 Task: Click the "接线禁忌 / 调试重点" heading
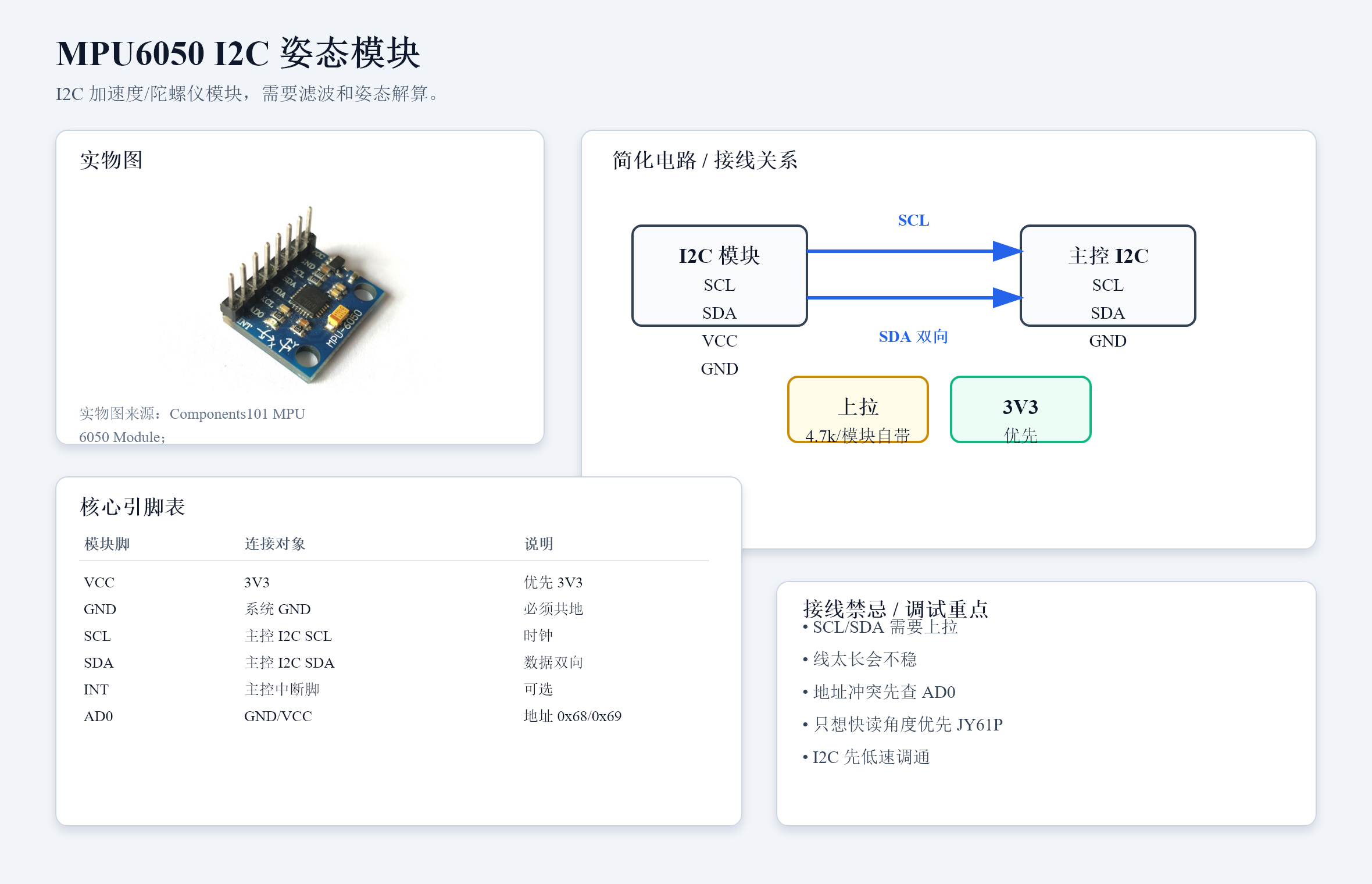(x=895, y=609)
